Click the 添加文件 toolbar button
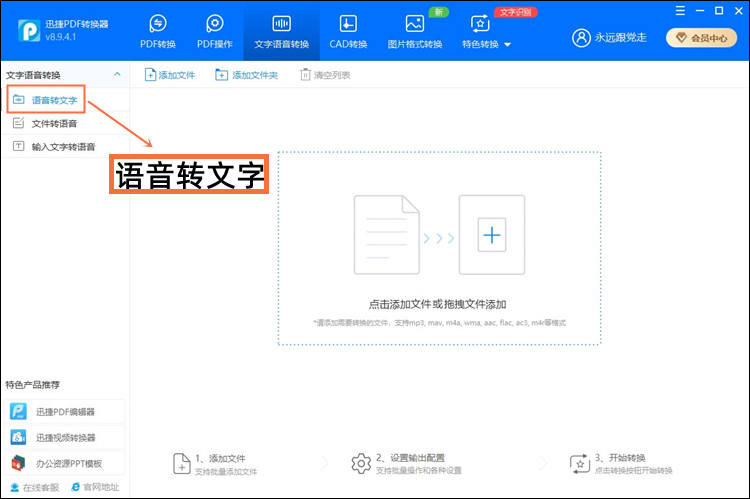Image resolution: width=750 pixels, height=499 pixels. tap(169, 75)
